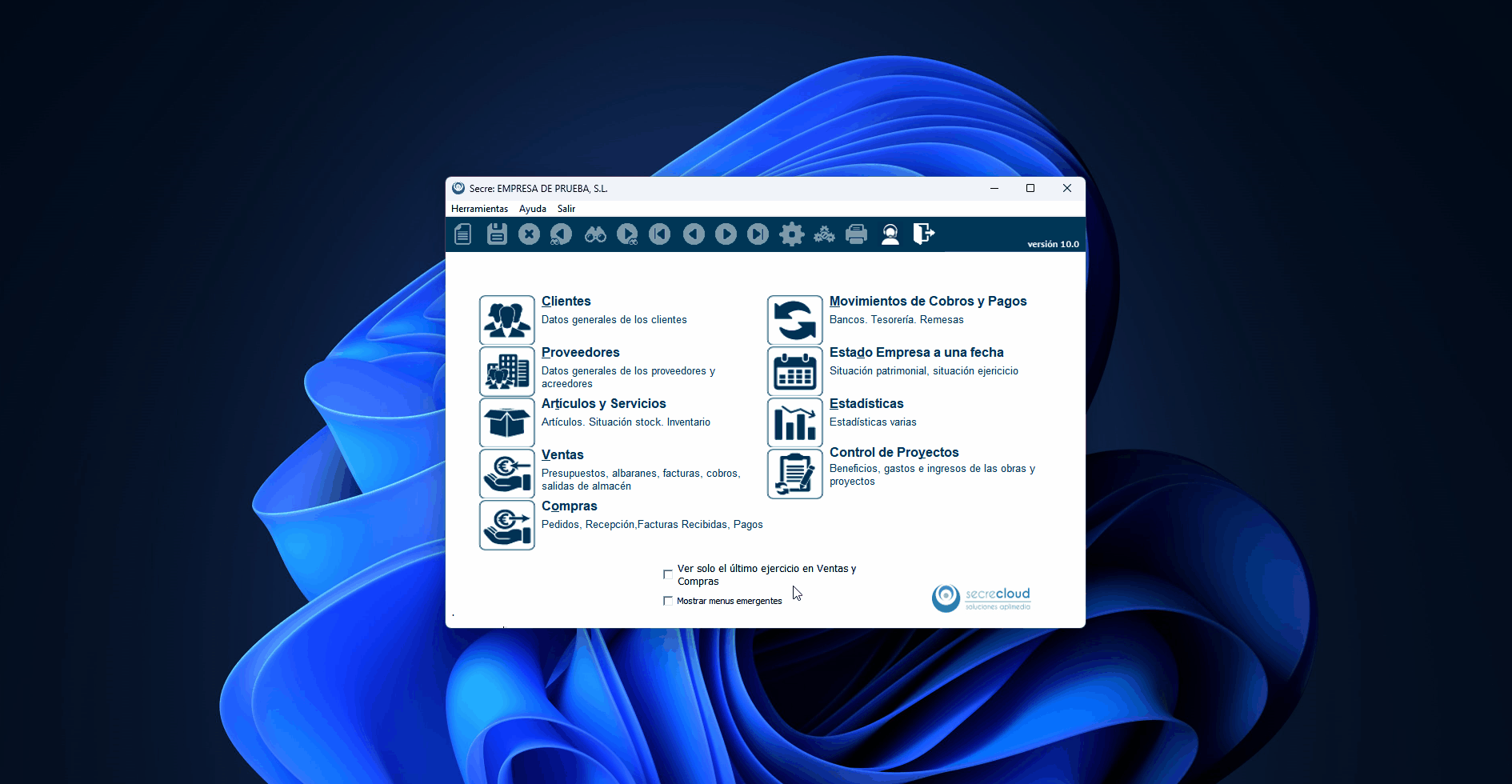Screen dimensions: 1512x784
Task: Open Clientes module icon
Action: tap(506, 320)
